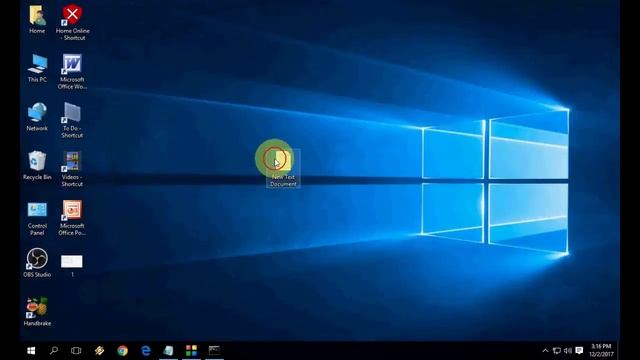The height and width of the screenshot is (360, 640).
Task: Open Task View from taskbar
Action: click(76, 351)
